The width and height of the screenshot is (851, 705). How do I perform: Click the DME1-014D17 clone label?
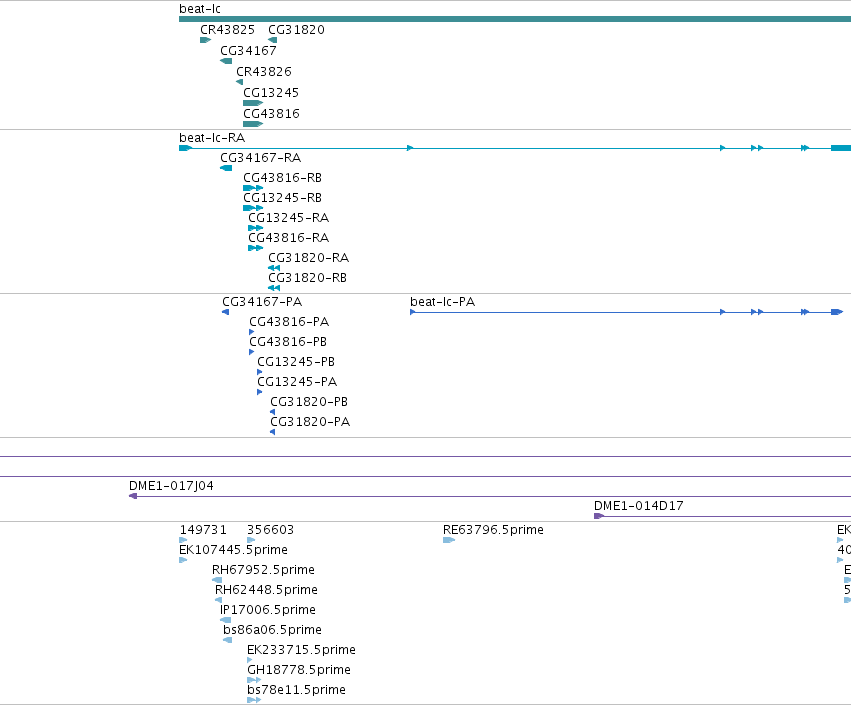point(638,506)
